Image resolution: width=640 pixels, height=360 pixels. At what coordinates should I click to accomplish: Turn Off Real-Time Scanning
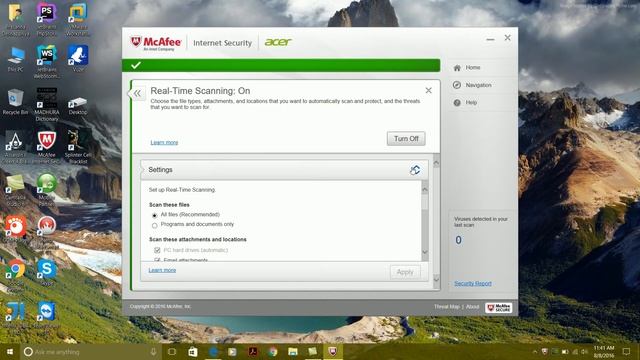click(406, 139)
